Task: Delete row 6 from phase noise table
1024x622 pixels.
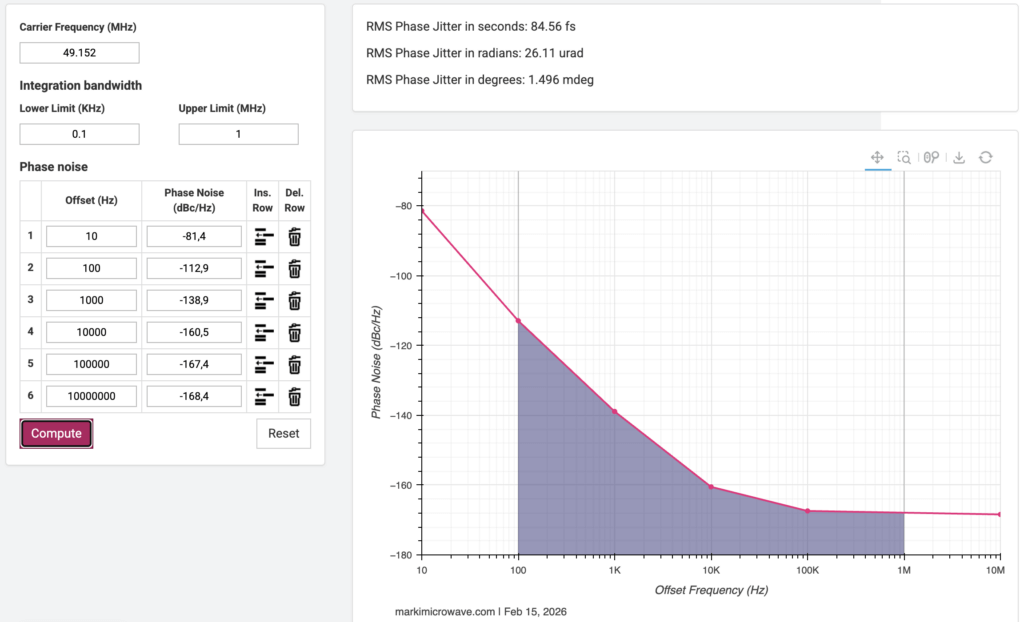Action: [x=295, y=397]
